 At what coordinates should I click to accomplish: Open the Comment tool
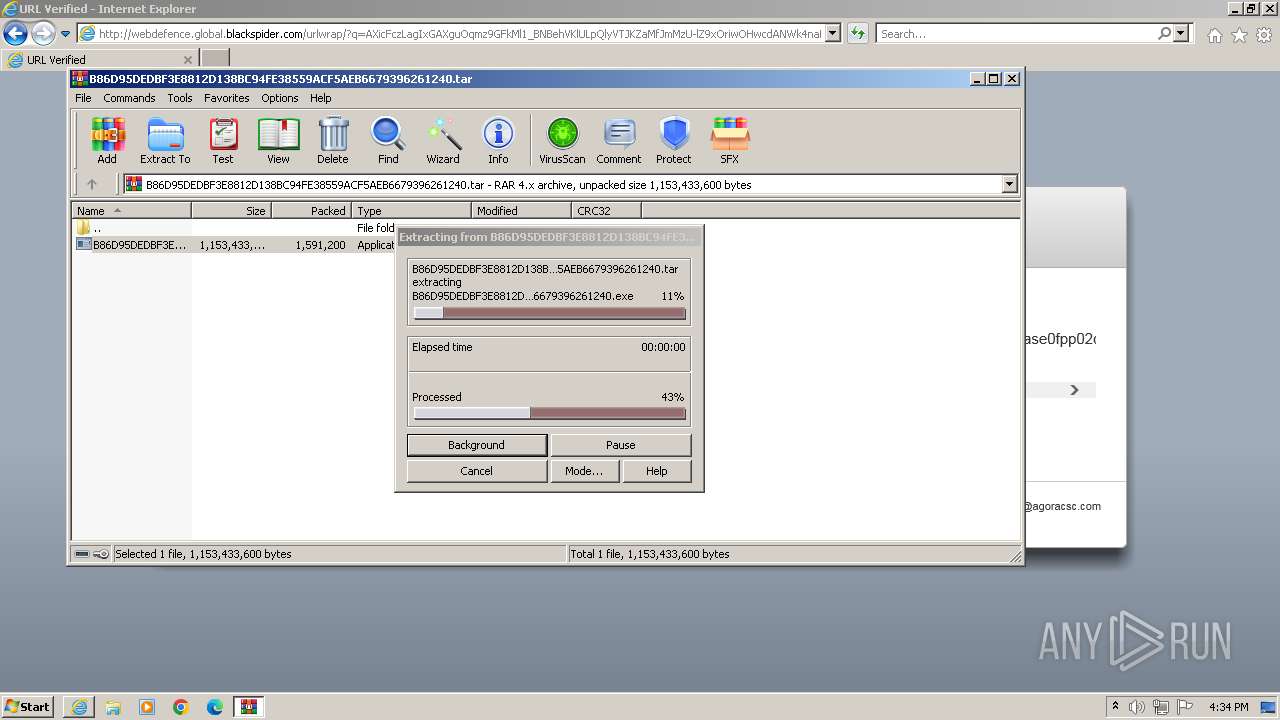(619, 140)
